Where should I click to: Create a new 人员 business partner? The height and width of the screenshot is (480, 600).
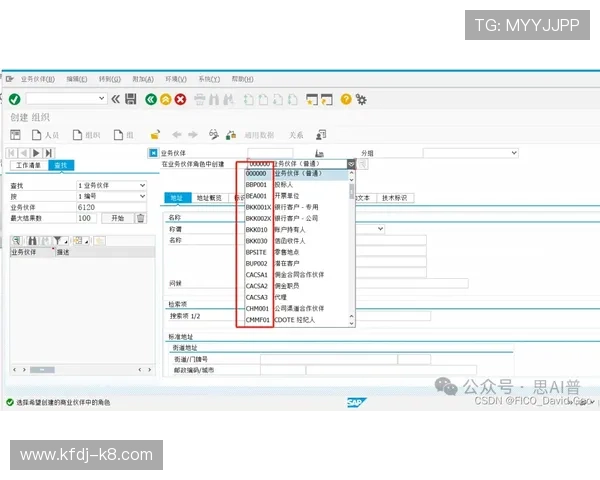pyautogui.click(x=45, y=135)
